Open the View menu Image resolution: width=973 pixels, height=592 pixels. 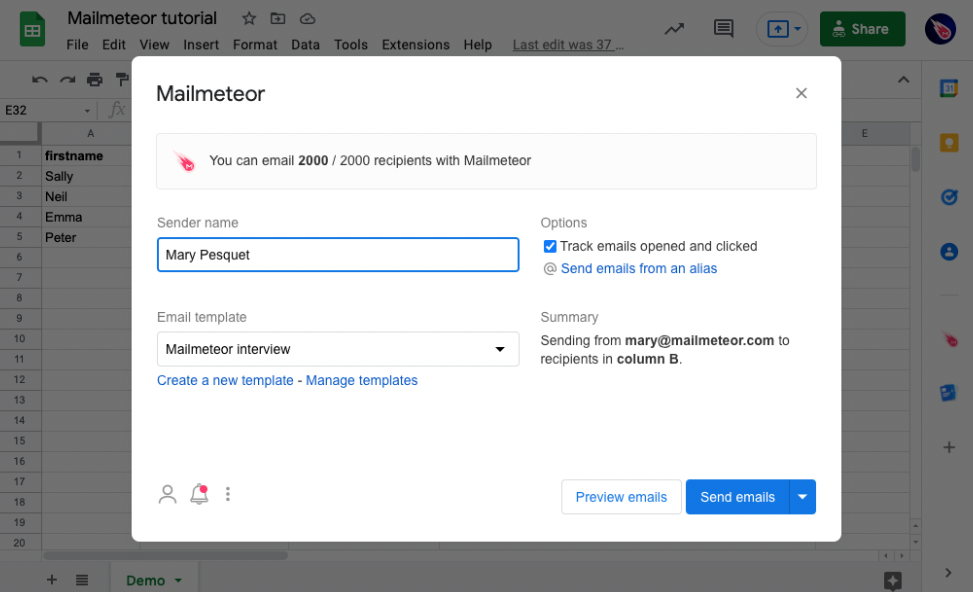pos(154,45)
